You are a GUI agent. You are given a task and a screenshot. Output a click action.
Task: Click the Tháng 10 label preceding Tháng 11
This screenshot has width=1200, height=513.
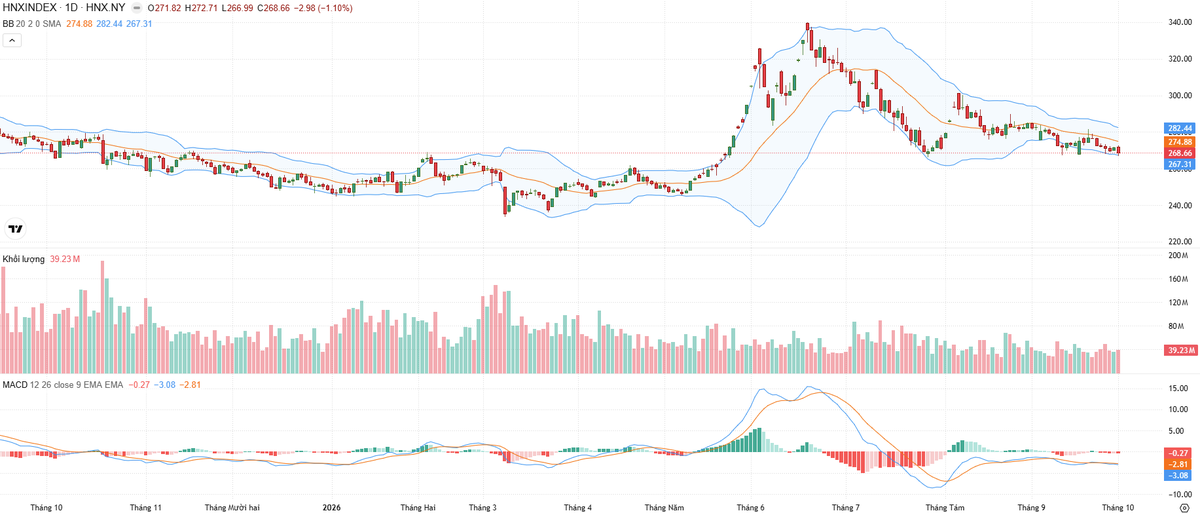pos(46,507)
